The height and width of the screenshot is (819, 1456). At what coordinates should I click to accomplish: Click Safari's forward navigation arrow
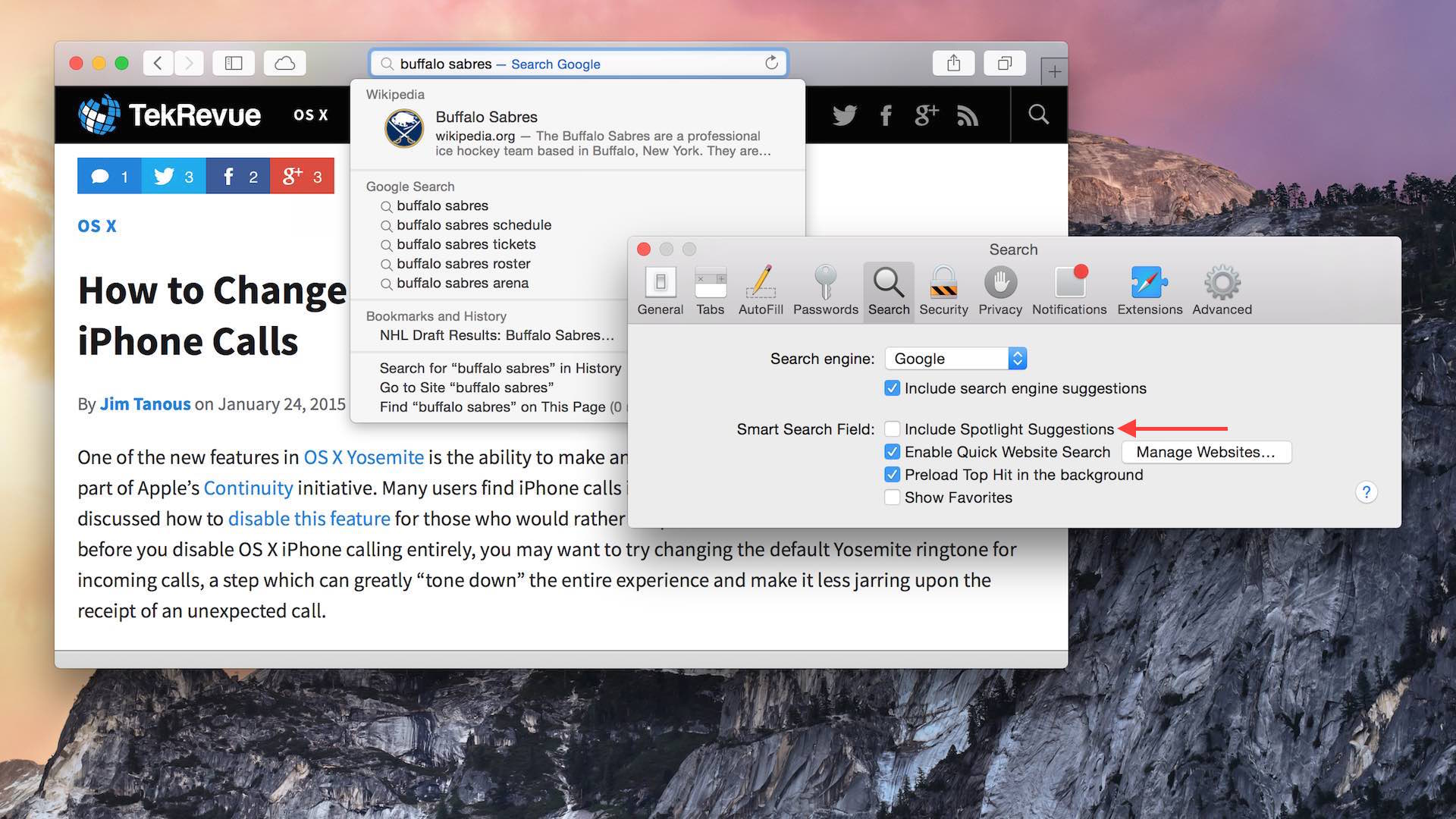click(189, 63)
